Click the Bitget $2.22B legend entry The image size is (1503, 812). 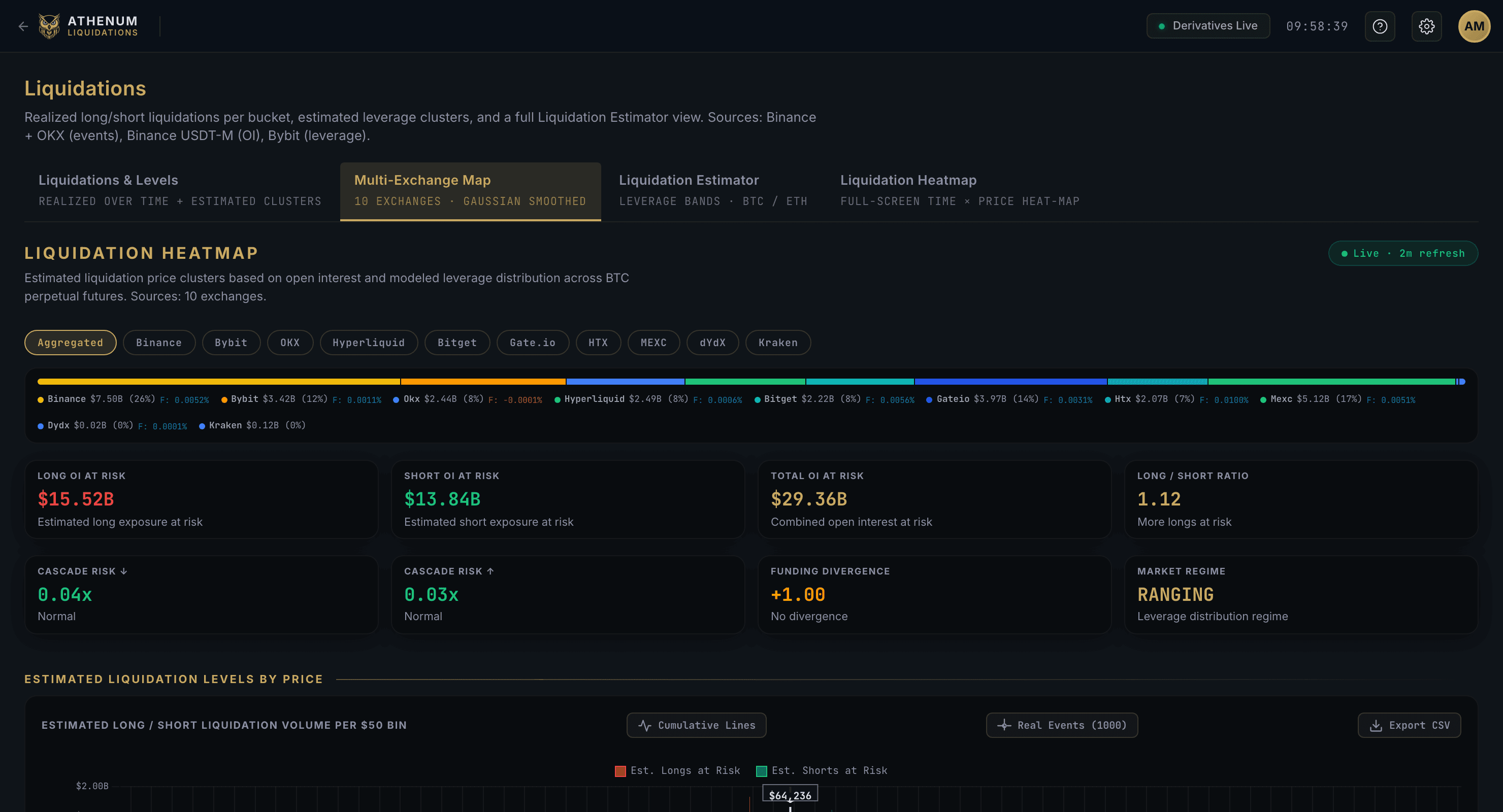[x=834, y=399]
